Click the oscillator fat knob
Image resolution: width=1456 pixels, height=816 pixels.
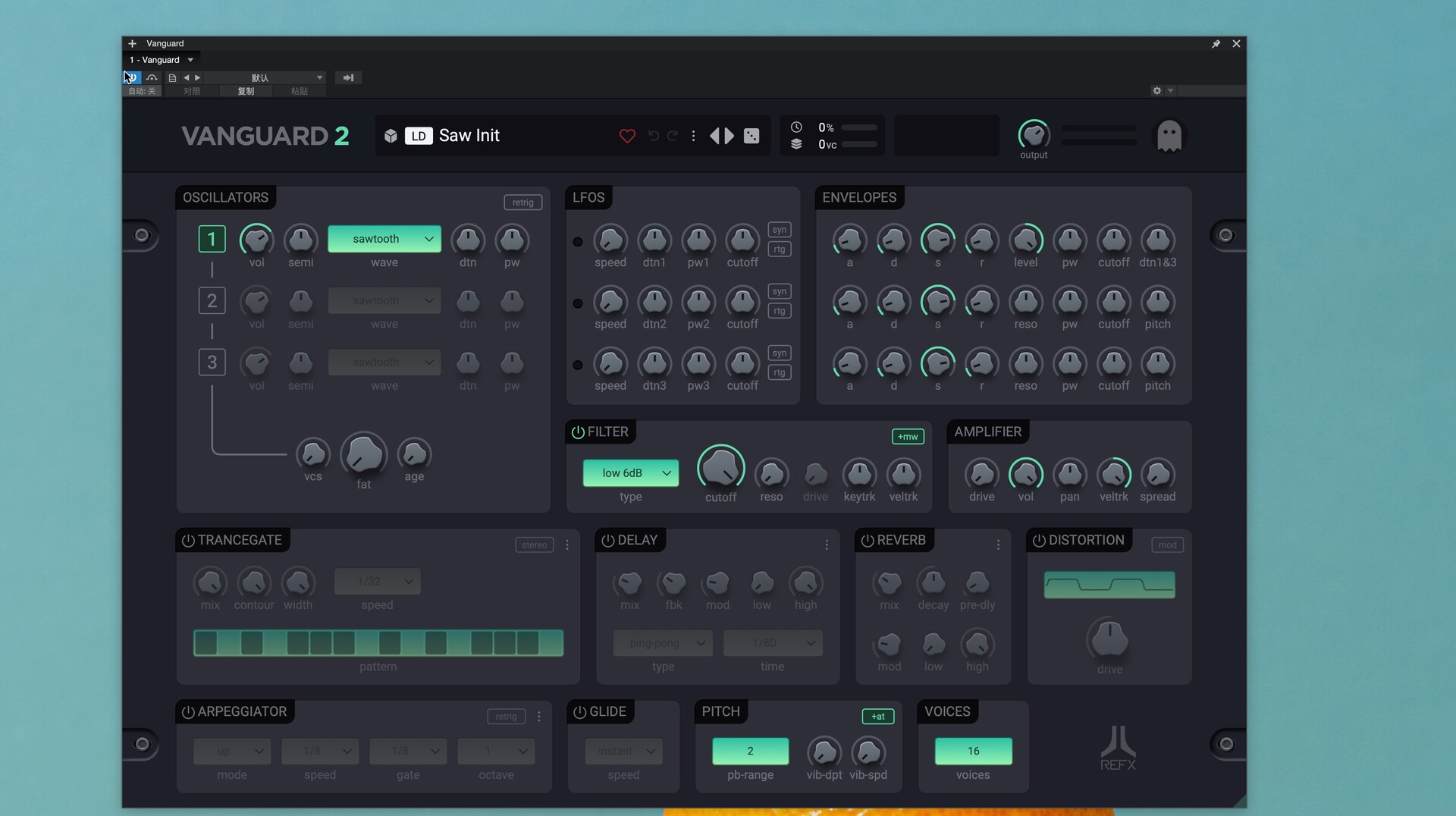(x=364, y=454)
